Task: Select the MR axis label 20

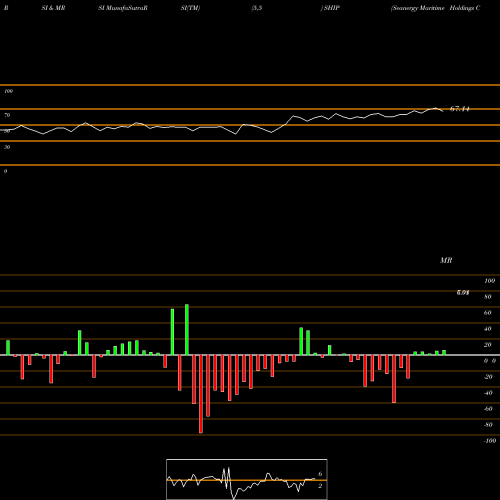Action: click(x=488, y=345)
